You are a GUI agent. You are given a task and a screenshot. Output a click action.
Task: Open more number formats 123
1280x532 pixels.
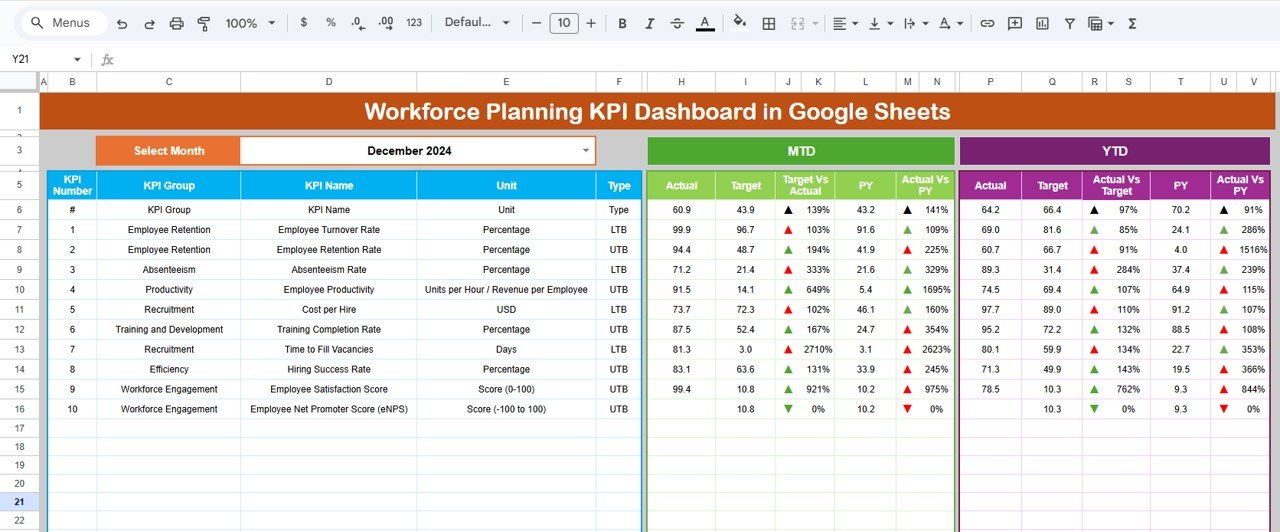click(414, 23)
